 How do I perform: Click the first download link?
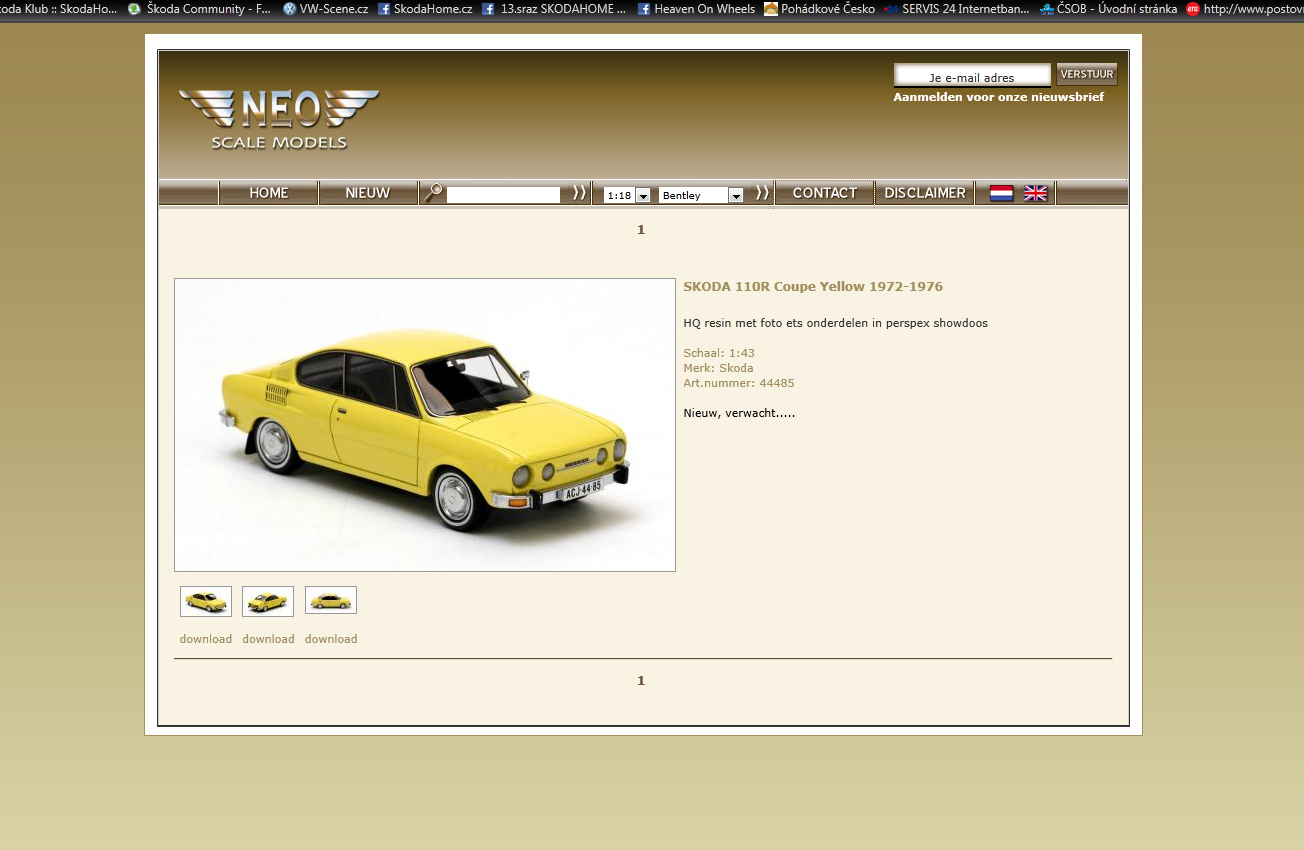coord(206,639)
